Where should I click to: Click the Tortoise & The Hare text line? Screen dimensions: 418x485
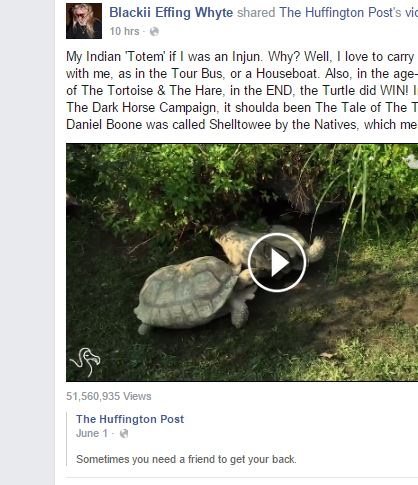coord(242,91)
